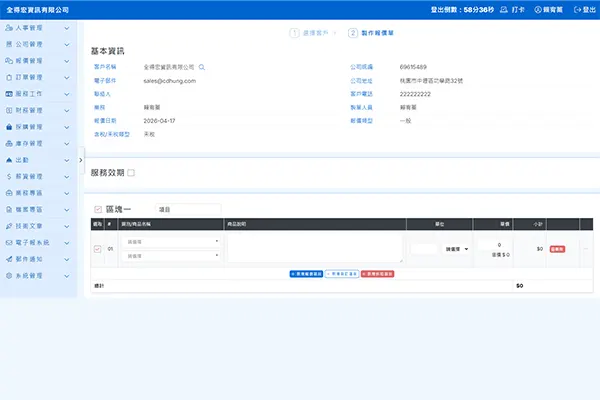
Task: Click the 報價管理 sidebar icon
Action: coord(9,61)
